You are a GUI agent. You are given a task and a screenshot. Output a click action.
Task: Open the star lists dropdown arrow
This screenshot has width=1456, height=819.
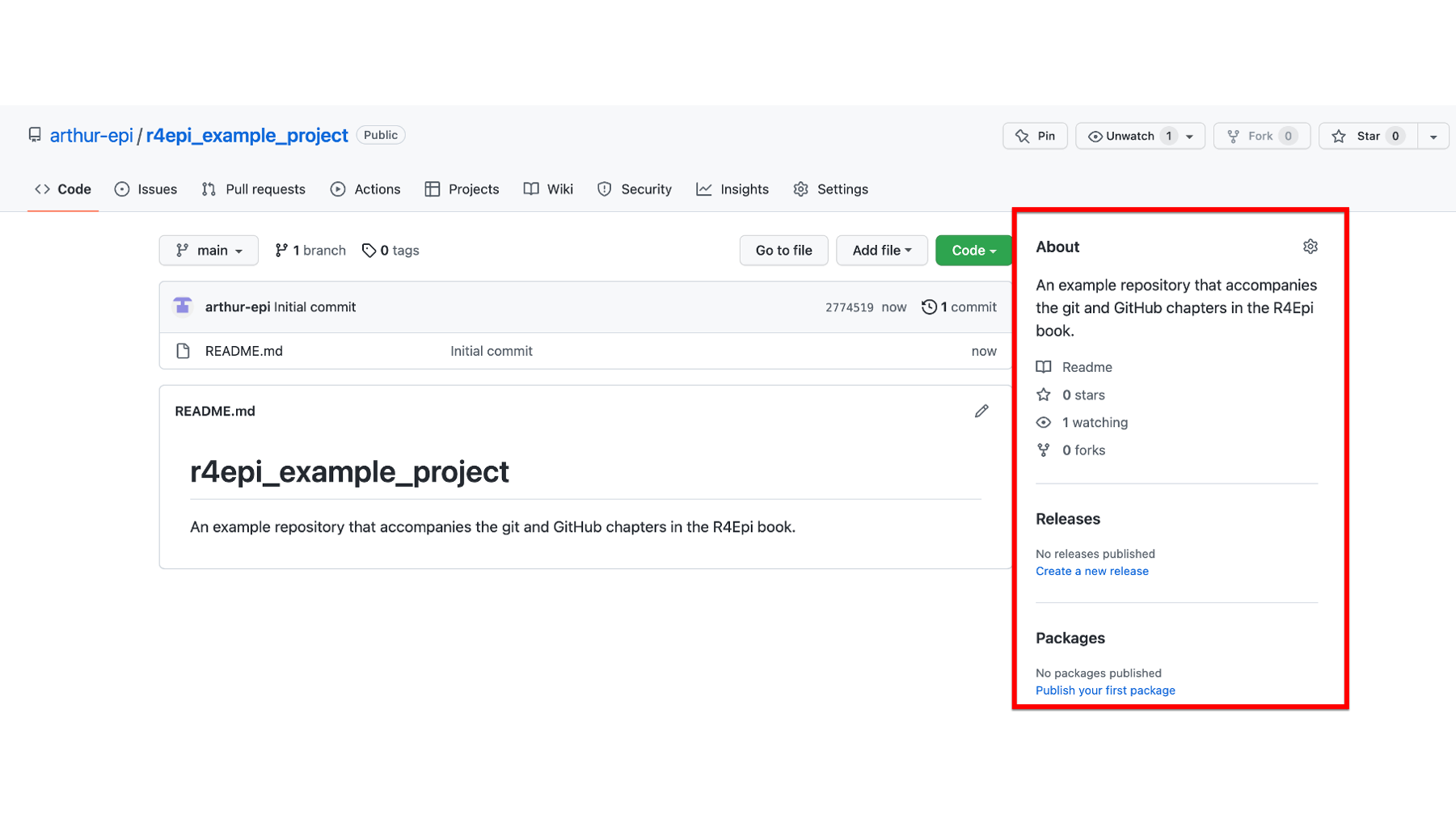(1433, 137)
